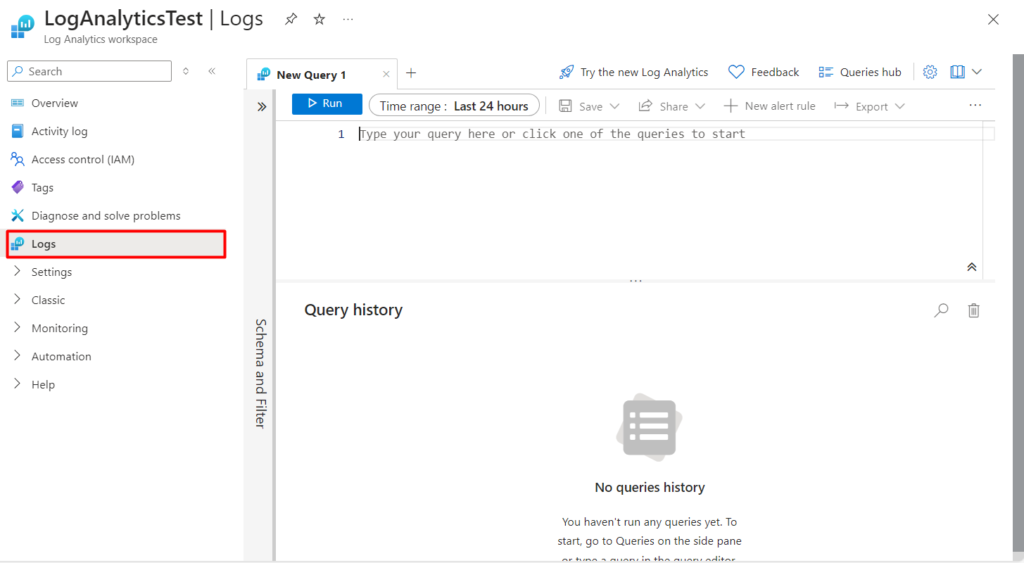Change Time range Last 24 hours
This screenshot has width=1024, height=563.
[454, 106]
